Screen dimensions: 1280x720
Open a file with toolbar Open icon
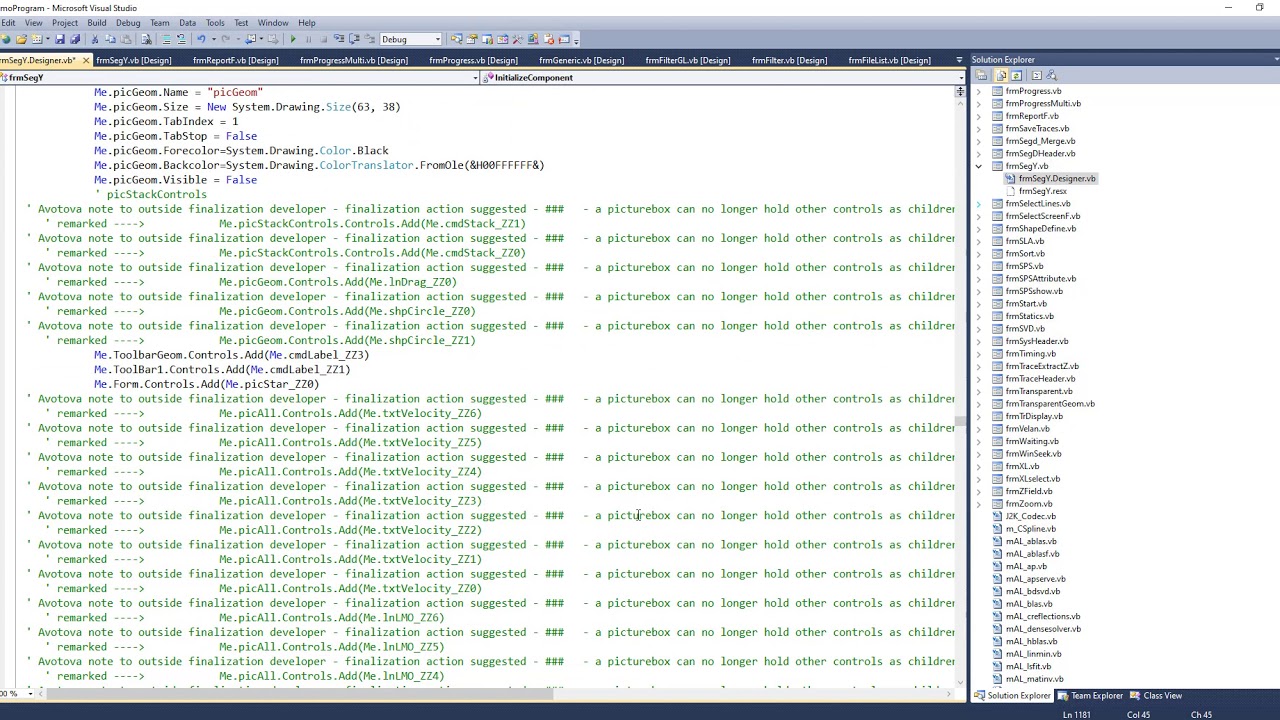click(x=21, y=39)
